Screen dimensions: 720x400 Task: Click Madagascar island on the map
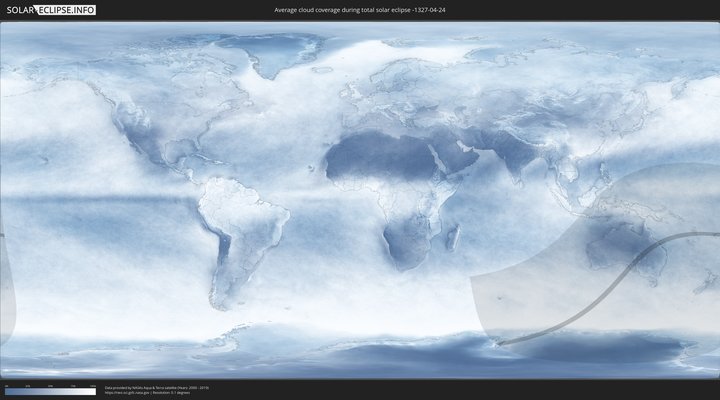tap(453, 238)
